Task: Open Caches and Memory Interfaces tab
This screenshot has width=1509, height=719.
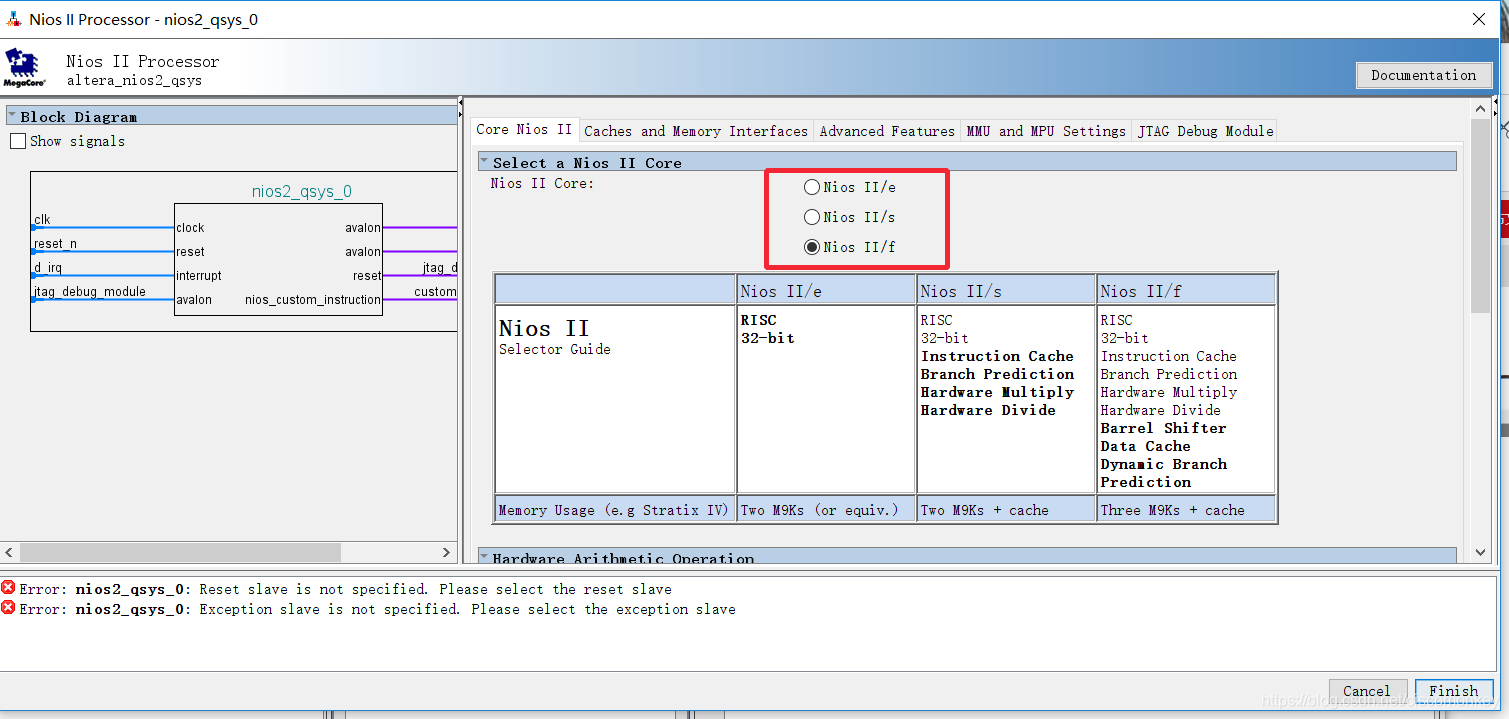Action: 696,131
